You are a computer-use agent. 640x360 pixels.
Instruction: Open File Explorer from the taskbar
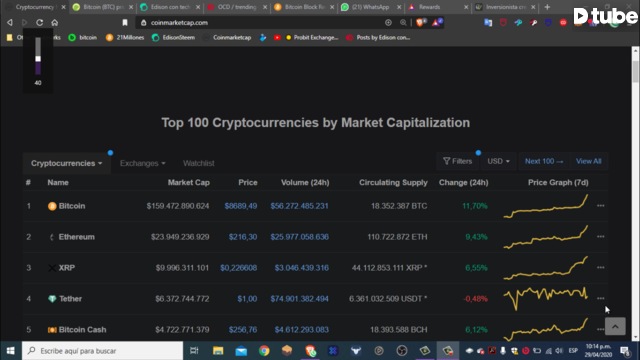pyautogui.click(x=218, y=351)
